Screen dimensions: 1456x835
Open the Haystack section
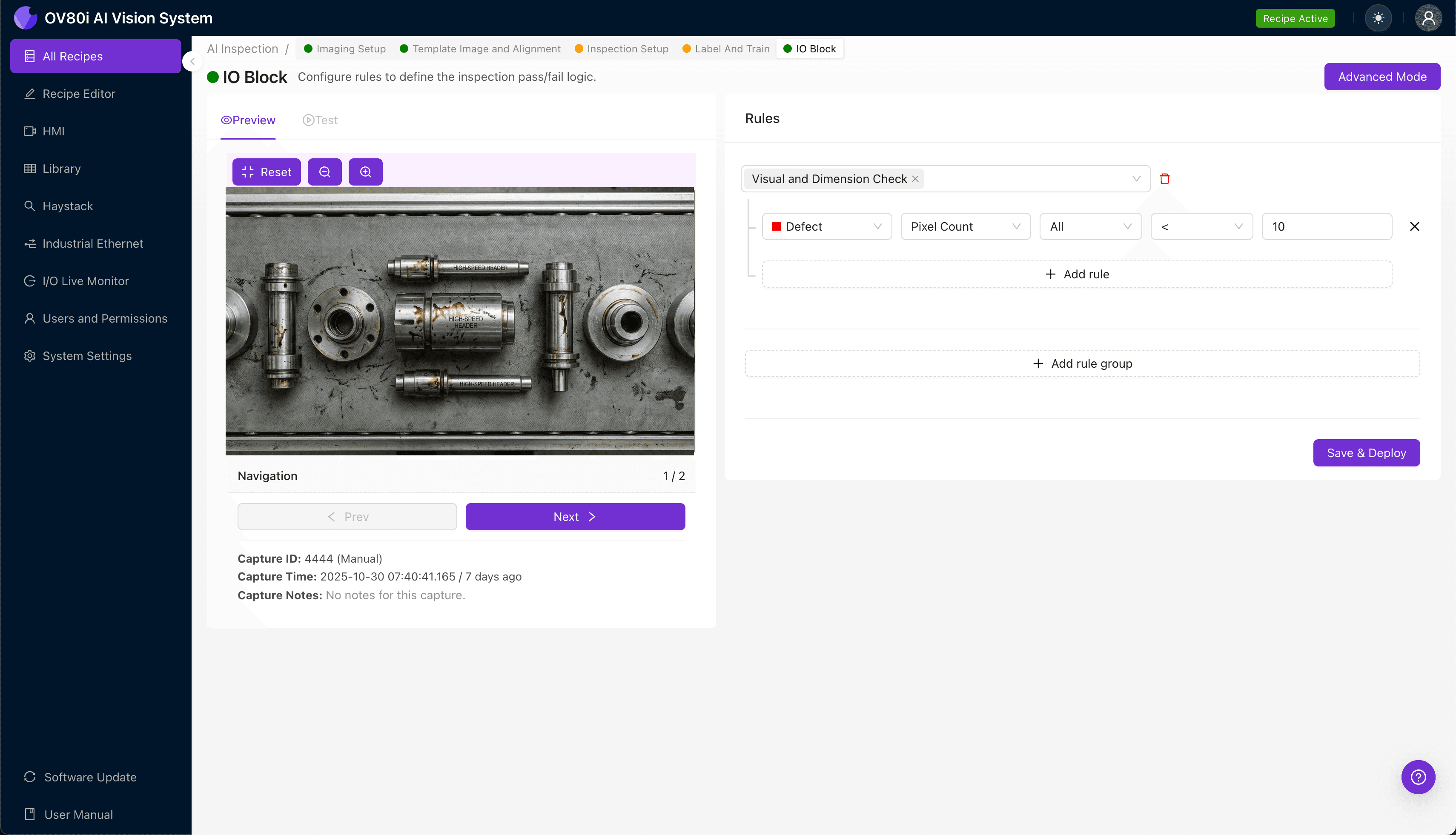[x=68, y=206]
